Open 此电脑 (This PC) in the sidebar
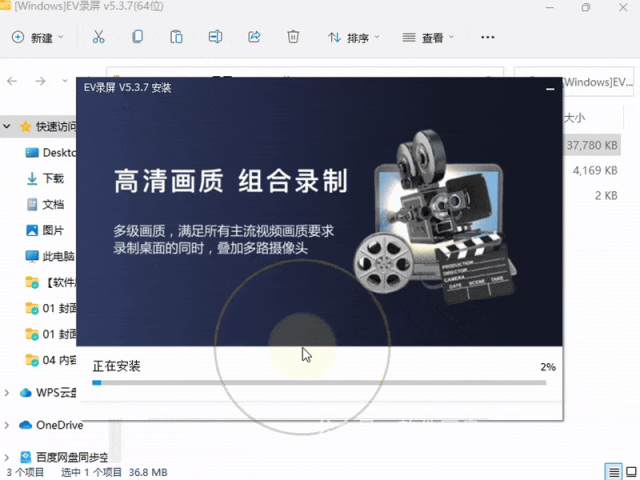640x480 pixels. pos(50,256)
